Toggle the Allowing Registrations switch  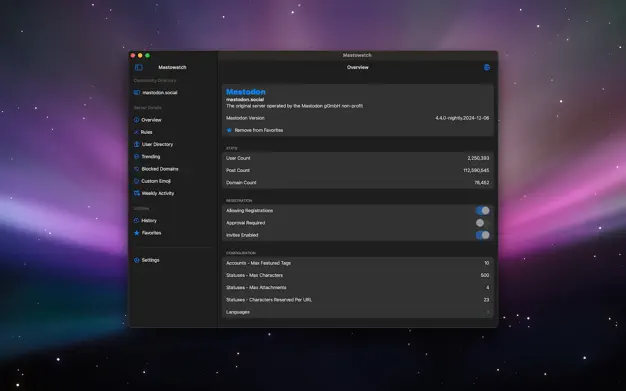pyautogui.click(x=483, y=210)
